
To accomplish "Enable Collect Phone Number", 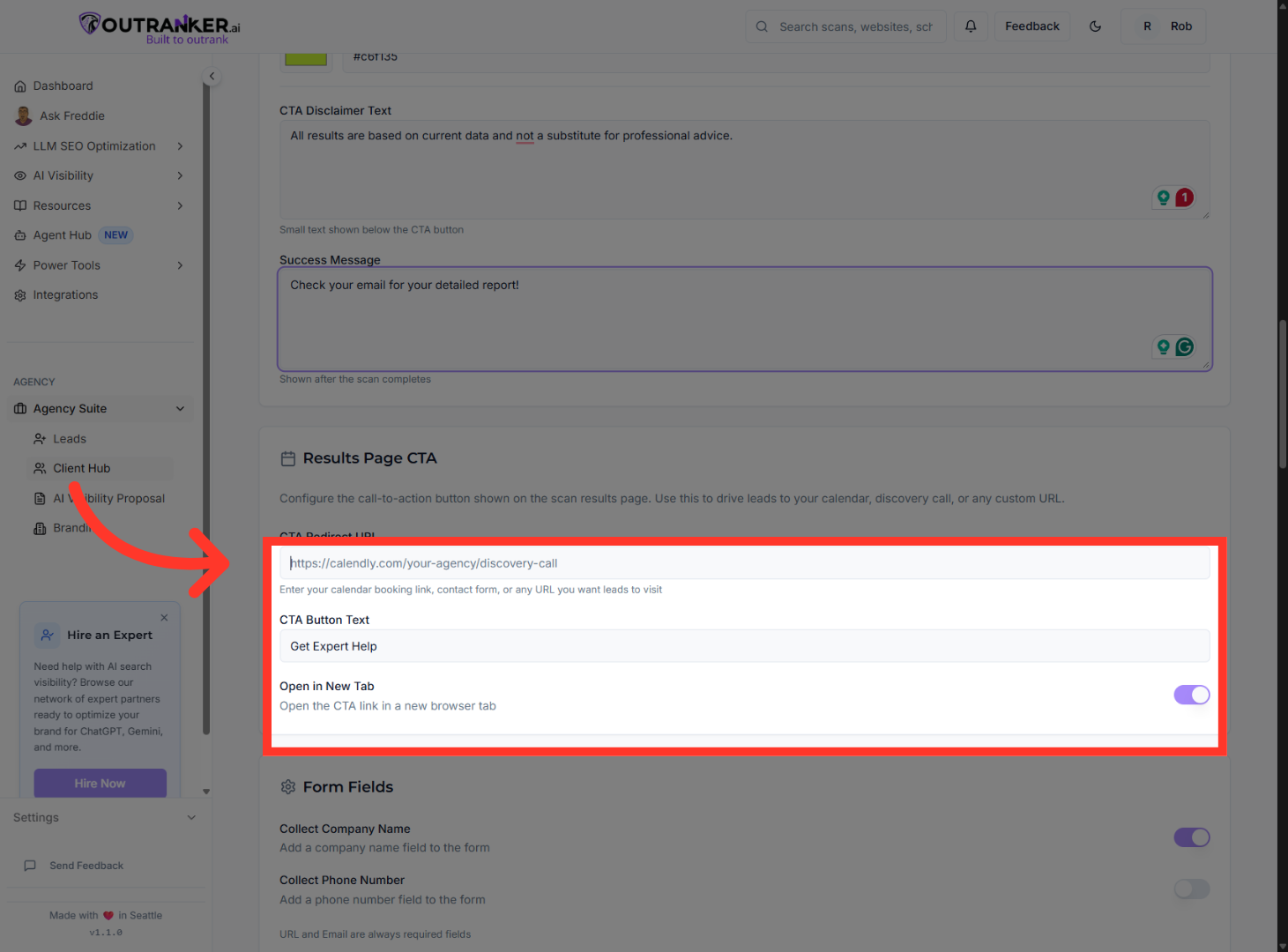I will coord(1191,889).
